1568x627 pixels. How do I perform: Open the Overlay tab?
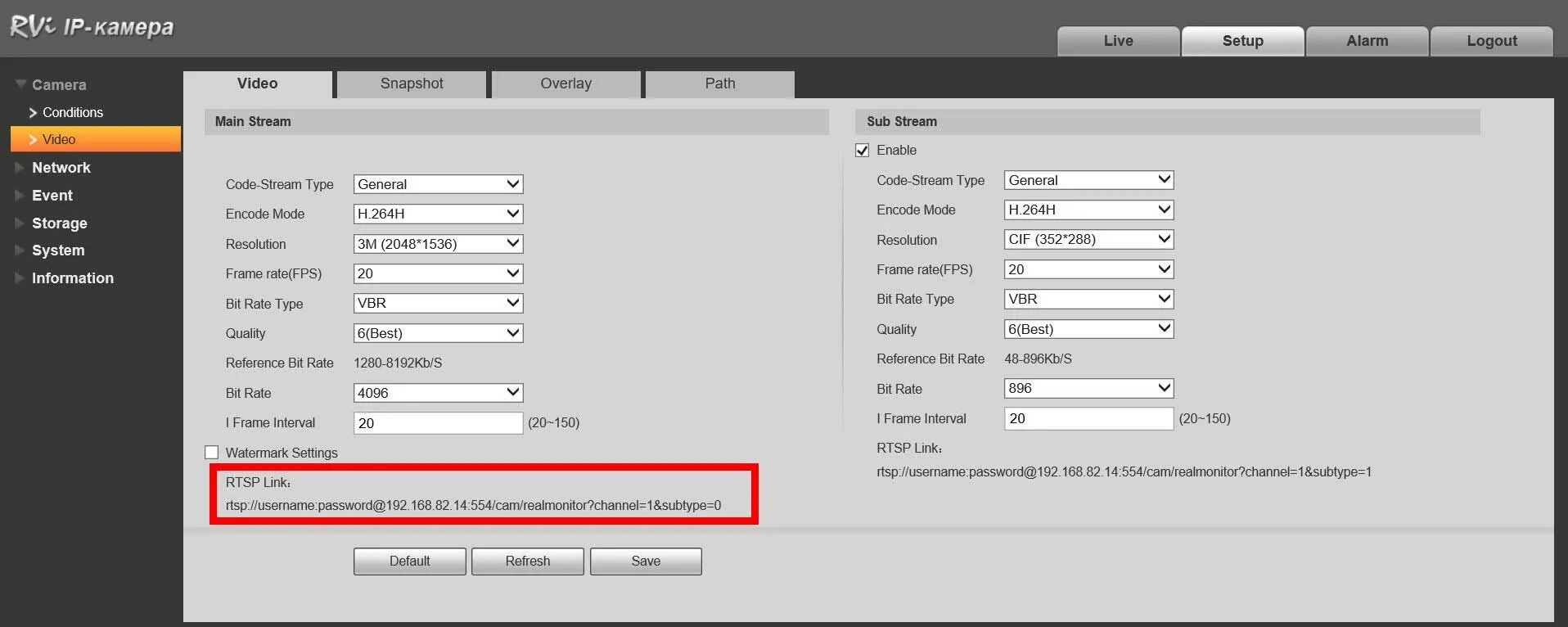click(x=565, y=83)
